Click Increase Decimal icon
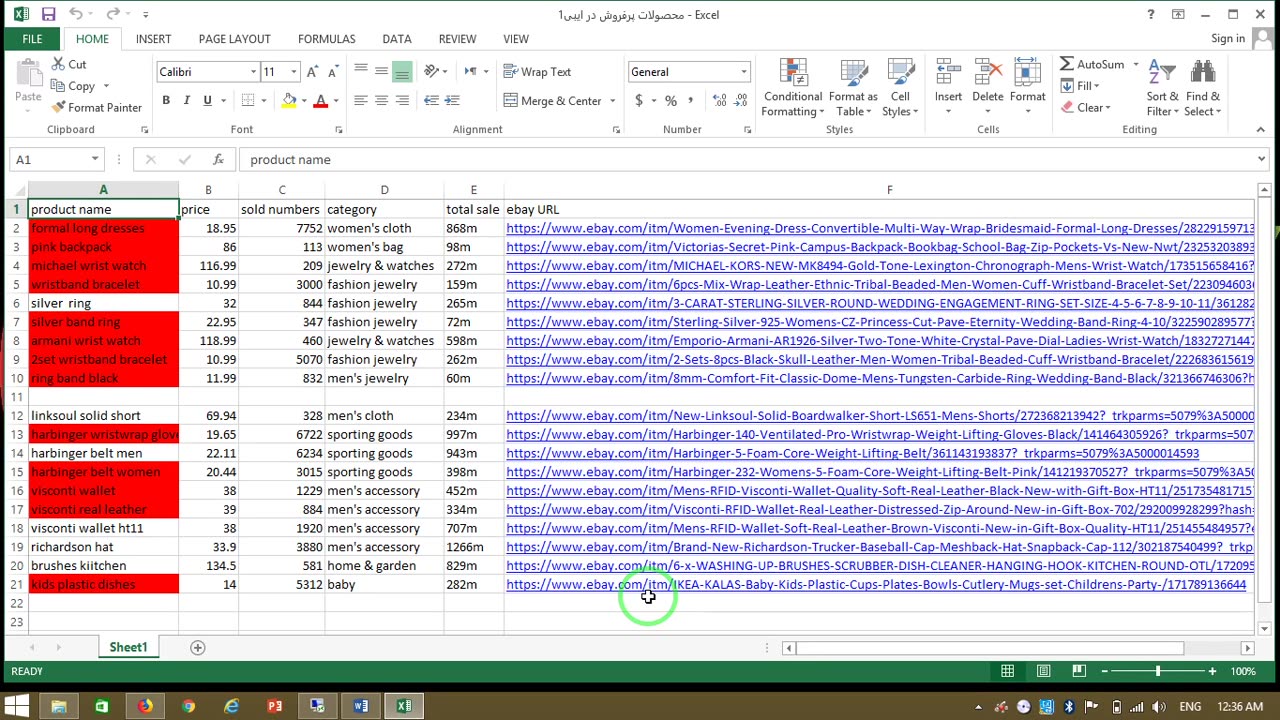 718,100
